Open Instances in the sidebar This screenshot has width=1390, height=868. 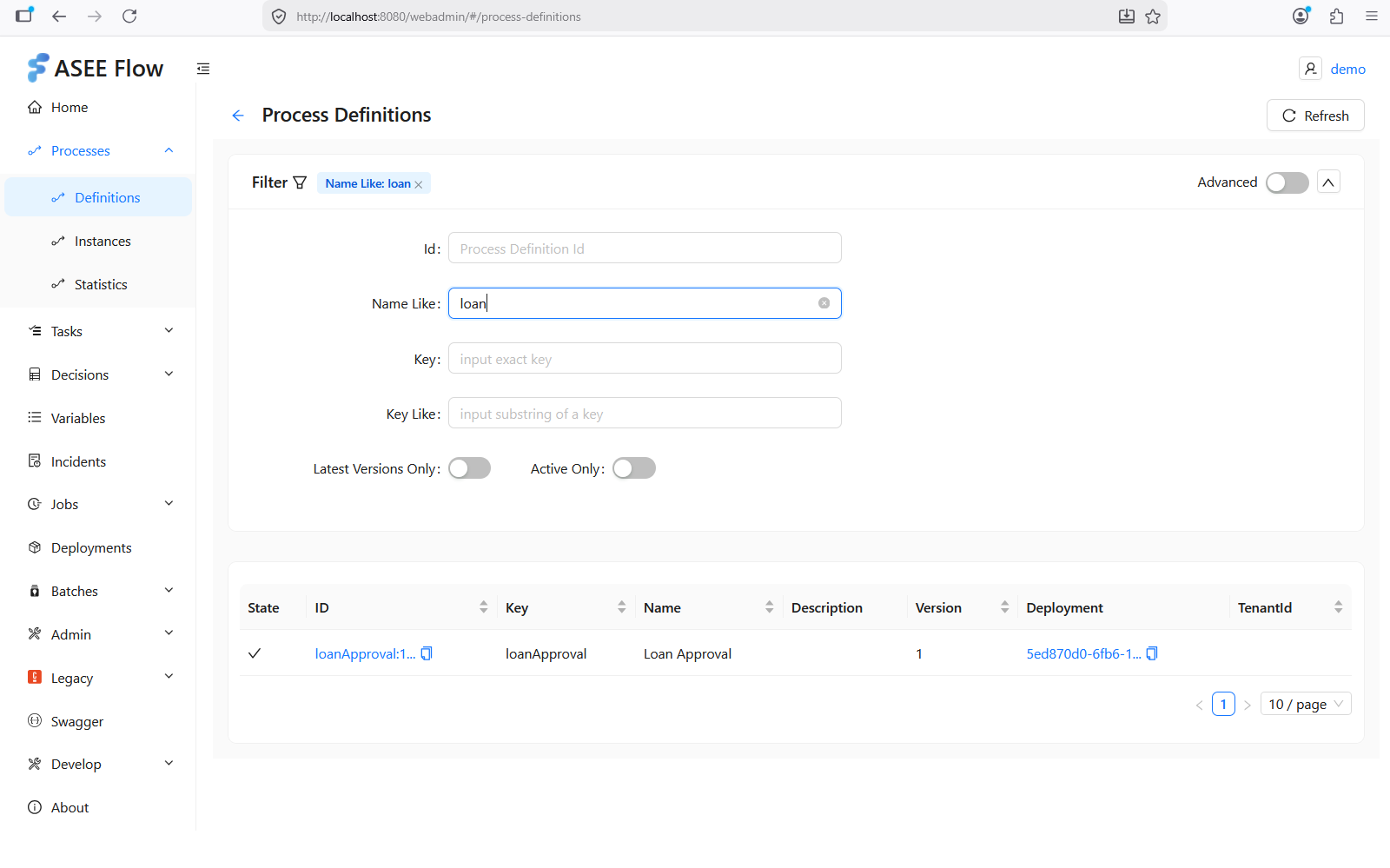pos(98,241)
